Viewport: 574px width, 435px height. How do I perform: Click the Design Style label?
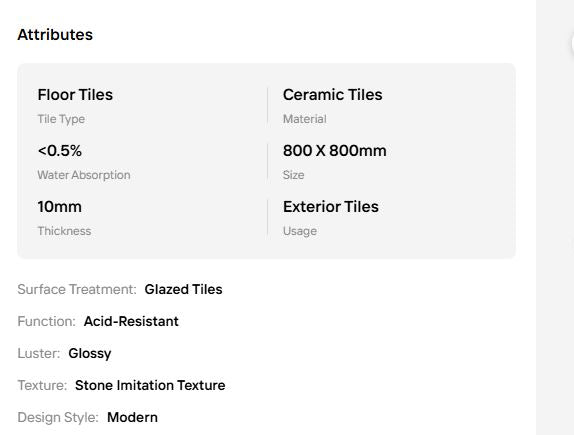click(58, 417)
